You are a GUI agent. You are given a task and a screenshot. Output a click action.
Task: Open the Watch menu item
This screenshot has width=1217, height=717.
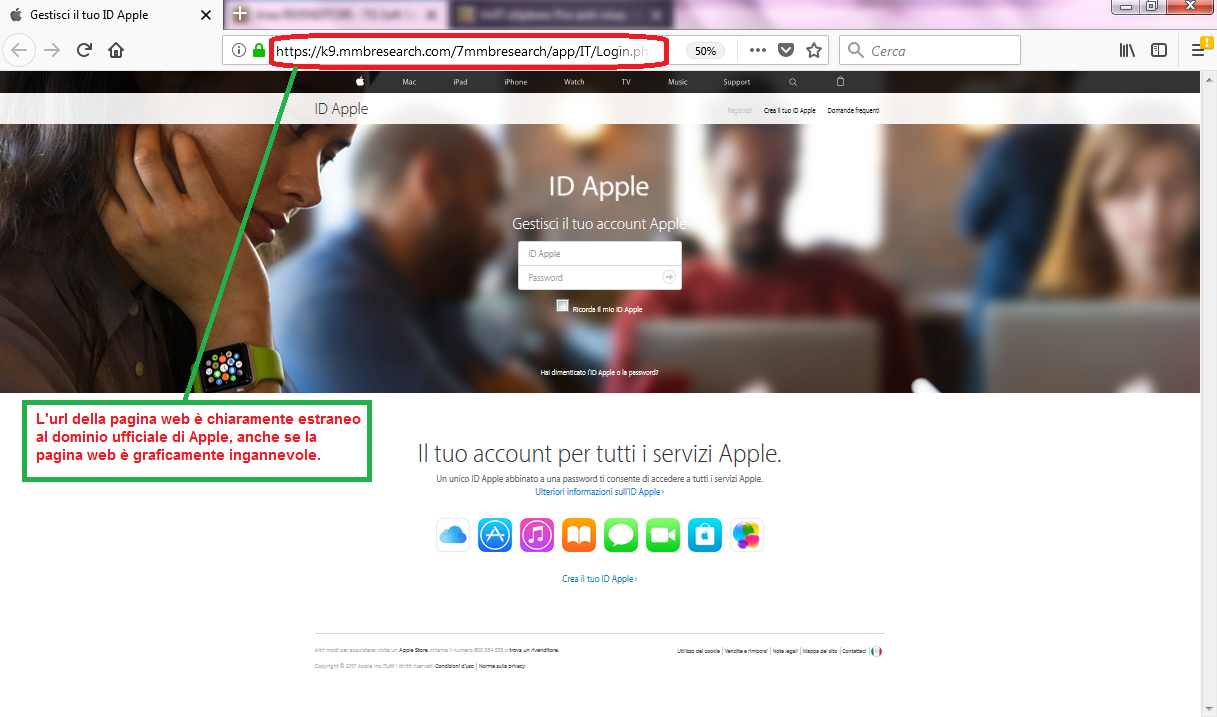click(574, 82)
